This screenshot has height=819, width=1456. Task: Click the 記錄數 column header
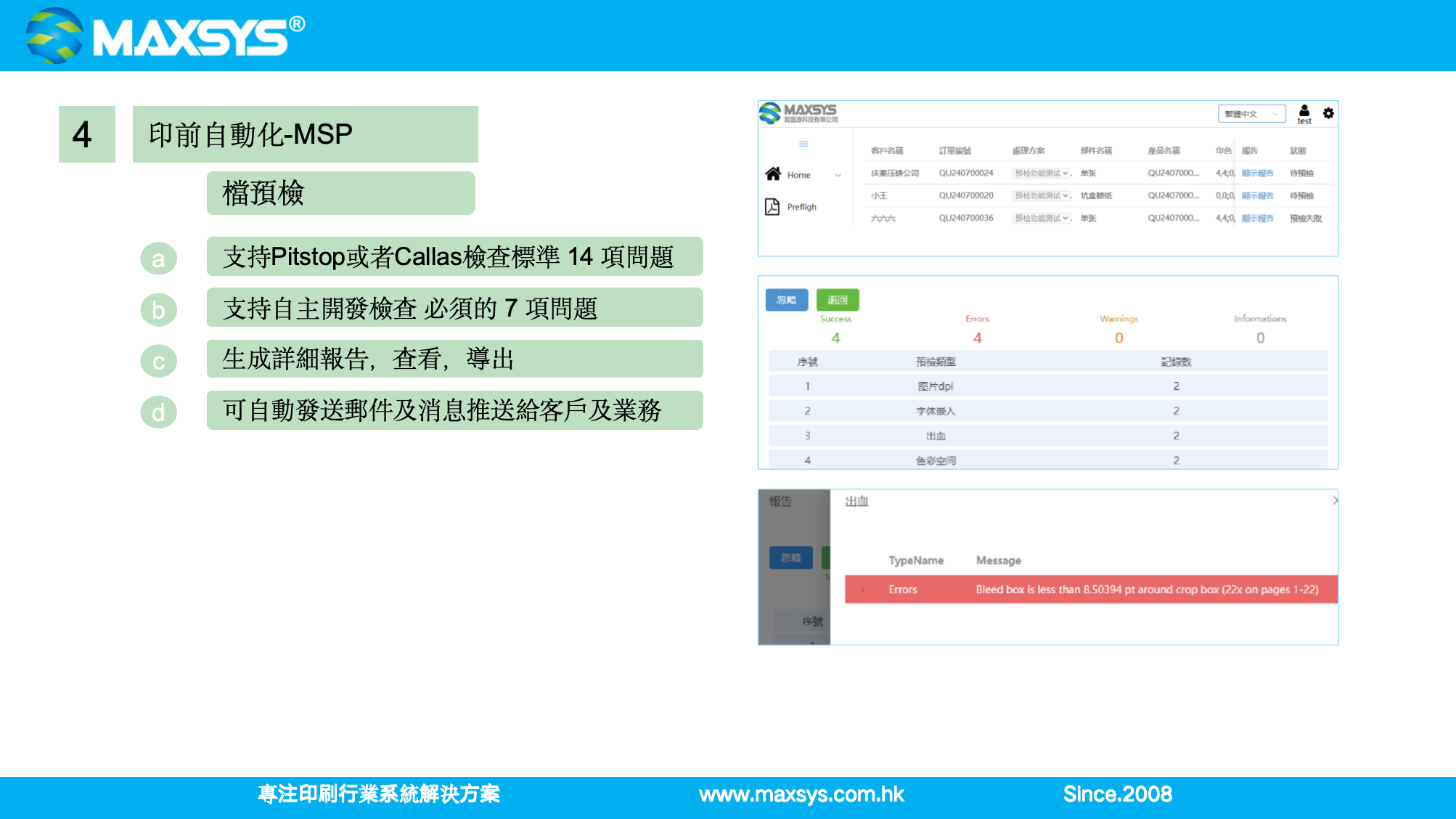pos(1176,362)
